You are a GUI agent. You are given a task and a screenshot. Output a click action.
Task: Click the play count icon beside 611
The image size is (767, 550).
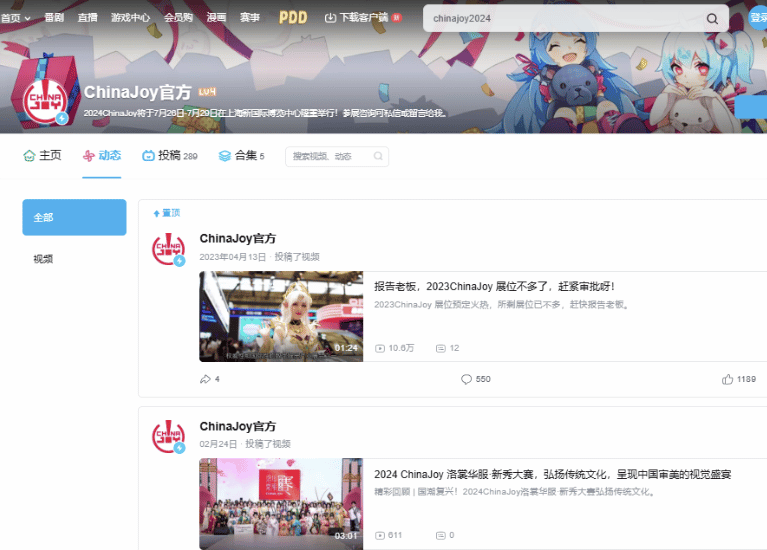pyautogui.click(x=380, y=535)
